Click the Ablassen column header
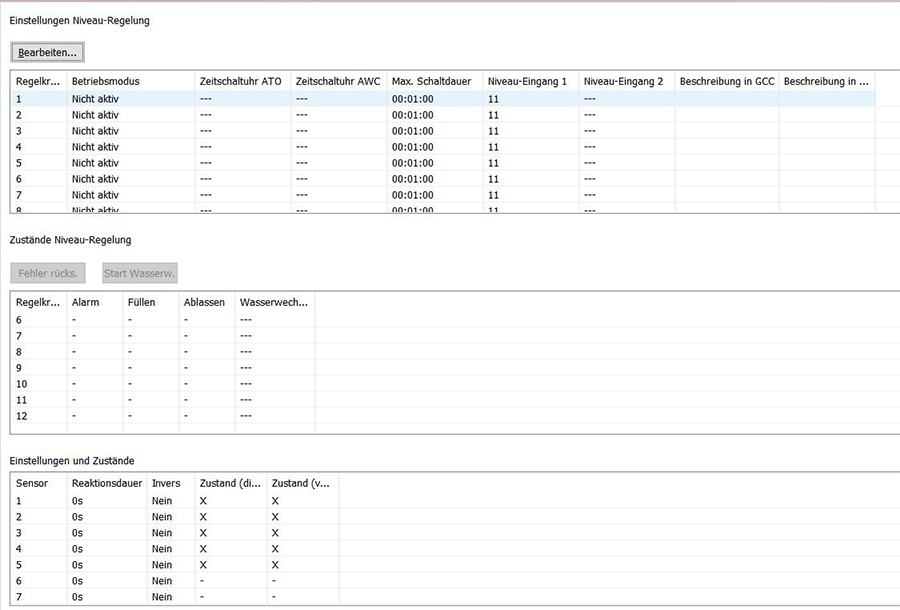900x610 pixels. tap(204, 302)
